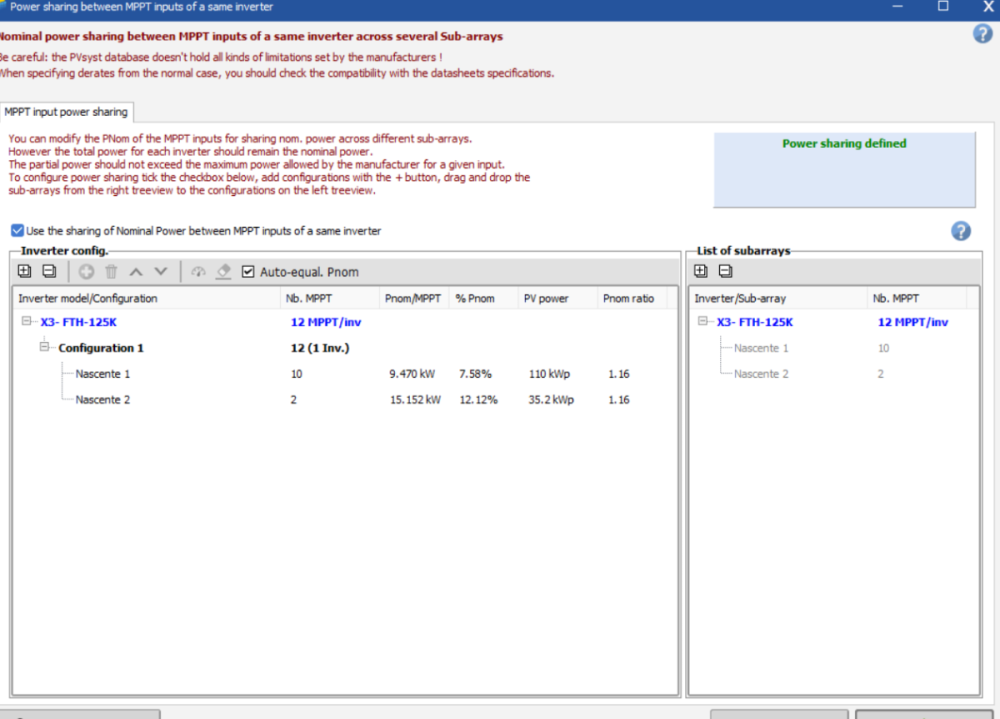Uncheck sharing of Nominal Power between MPPT inputs
This screenshot has height=719, width=1000.
[x=17, y=231]
